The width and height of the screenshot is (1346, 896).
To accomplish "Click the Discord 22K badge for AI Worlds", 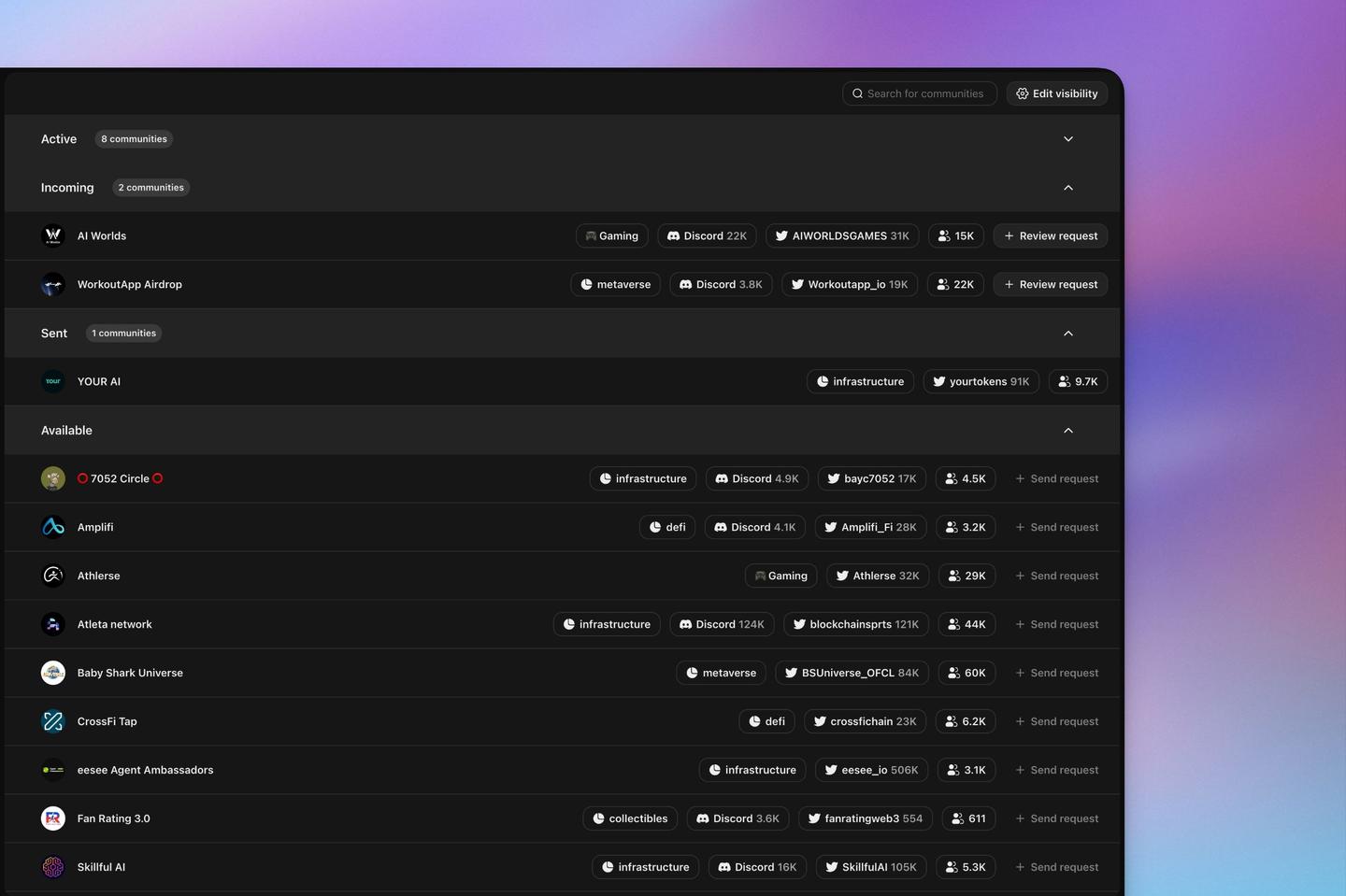I will 707,235.
